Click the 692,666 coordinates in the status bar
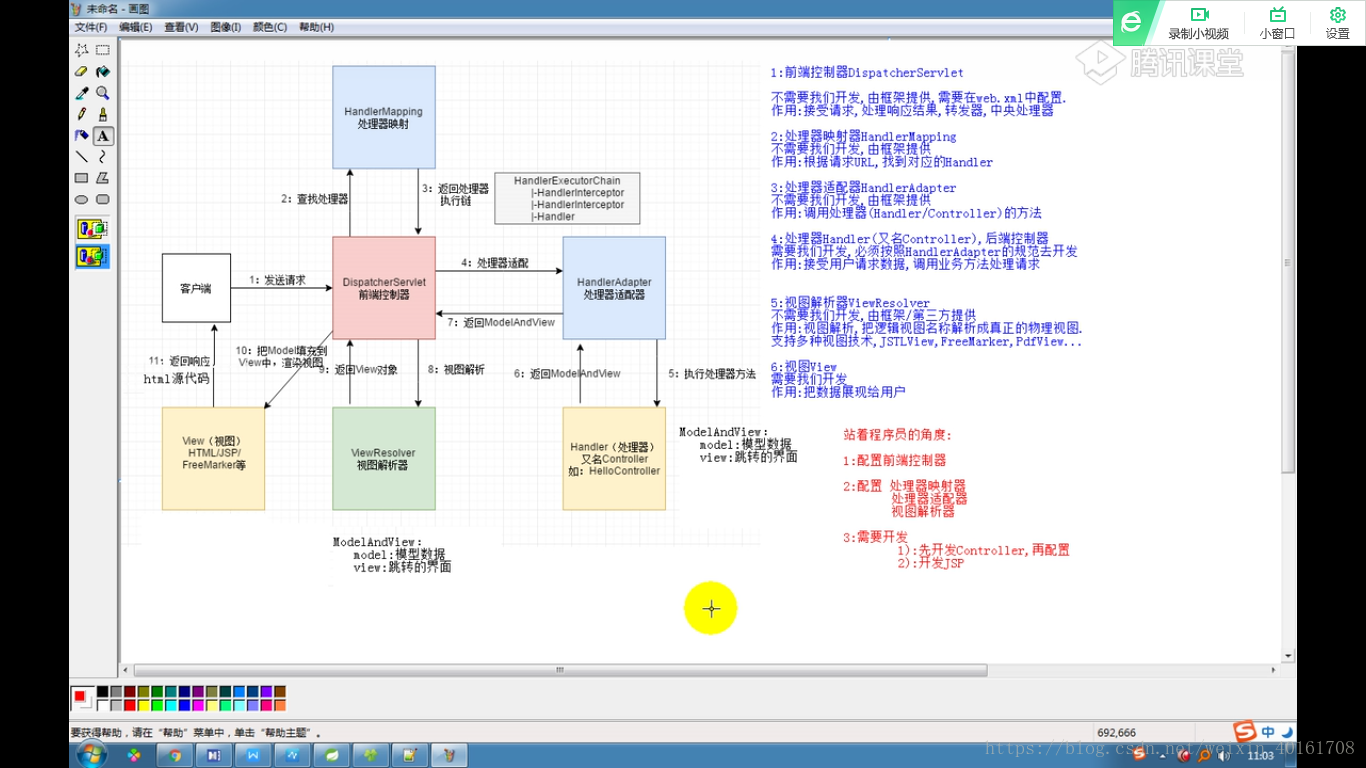The width and height of the screenshot is (1366, 768). pyautogui.click(x=1116, y=733)
